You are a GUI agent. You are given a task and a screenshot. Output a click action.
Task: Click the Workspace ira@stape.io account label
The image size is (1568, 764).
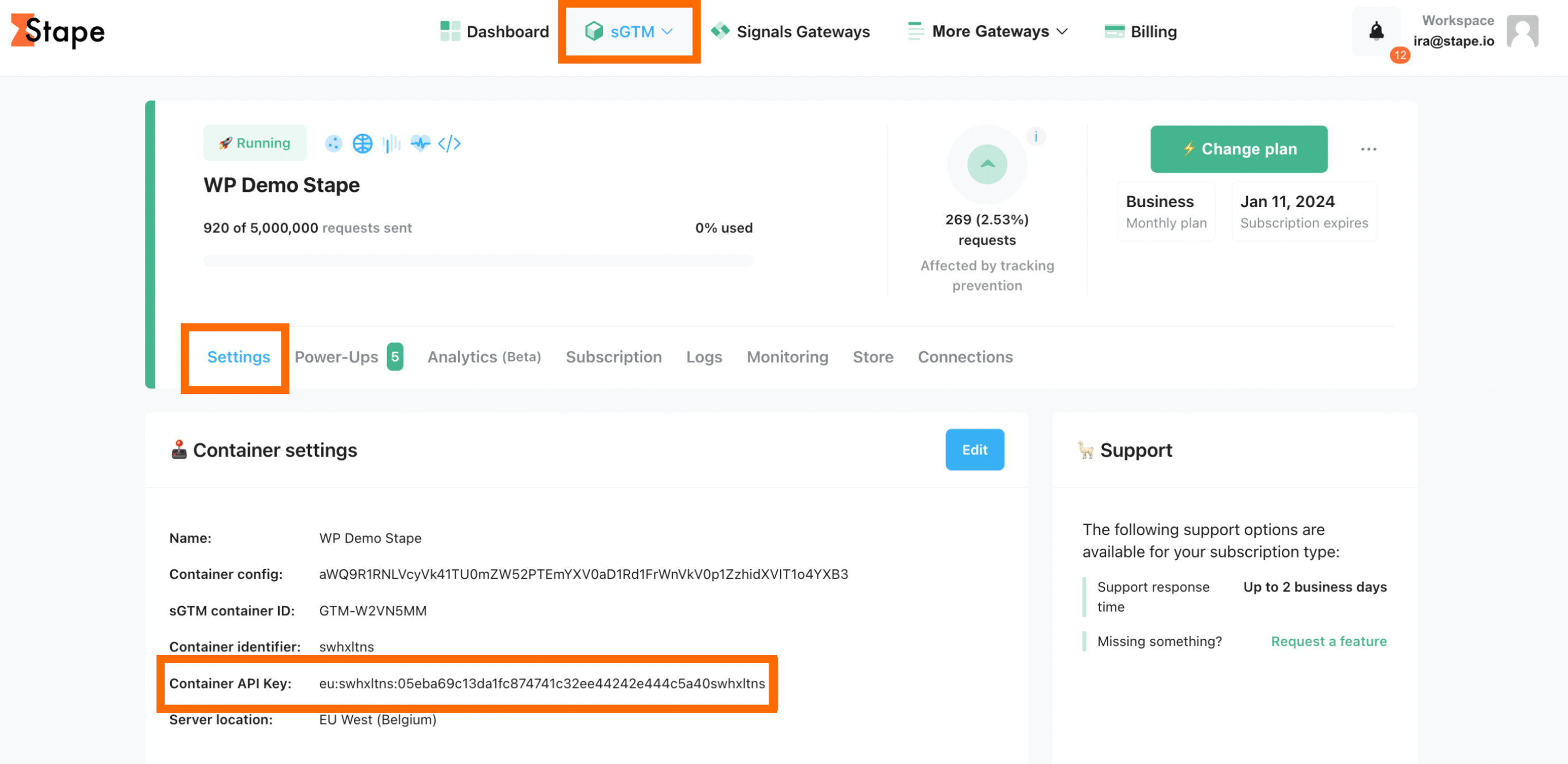click(x=1454, y=31)
